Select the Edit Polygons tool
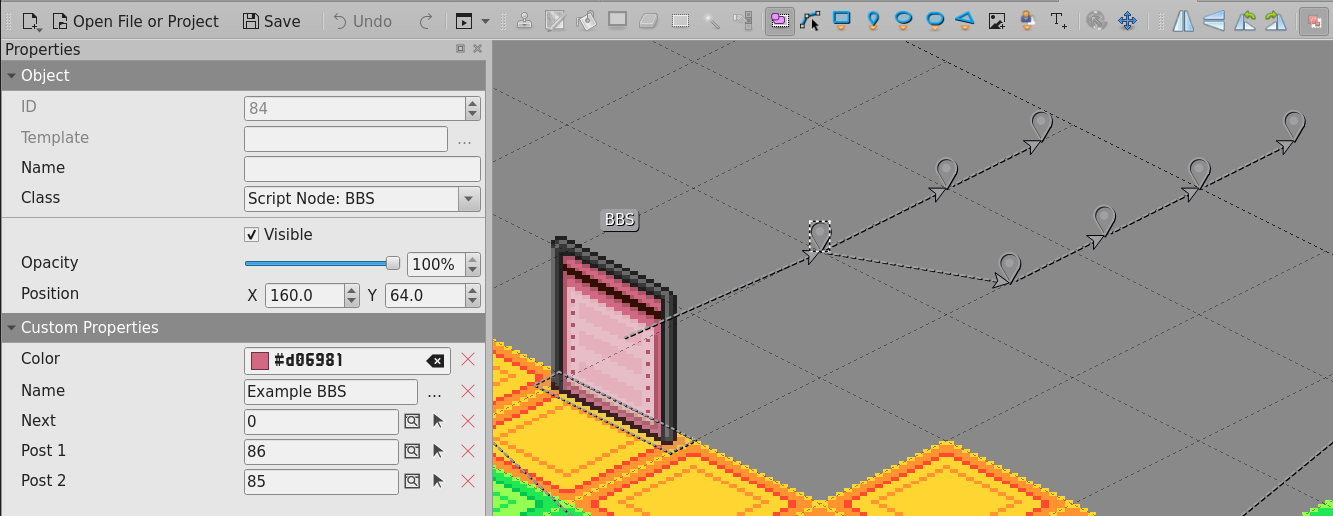 (810, 21)
